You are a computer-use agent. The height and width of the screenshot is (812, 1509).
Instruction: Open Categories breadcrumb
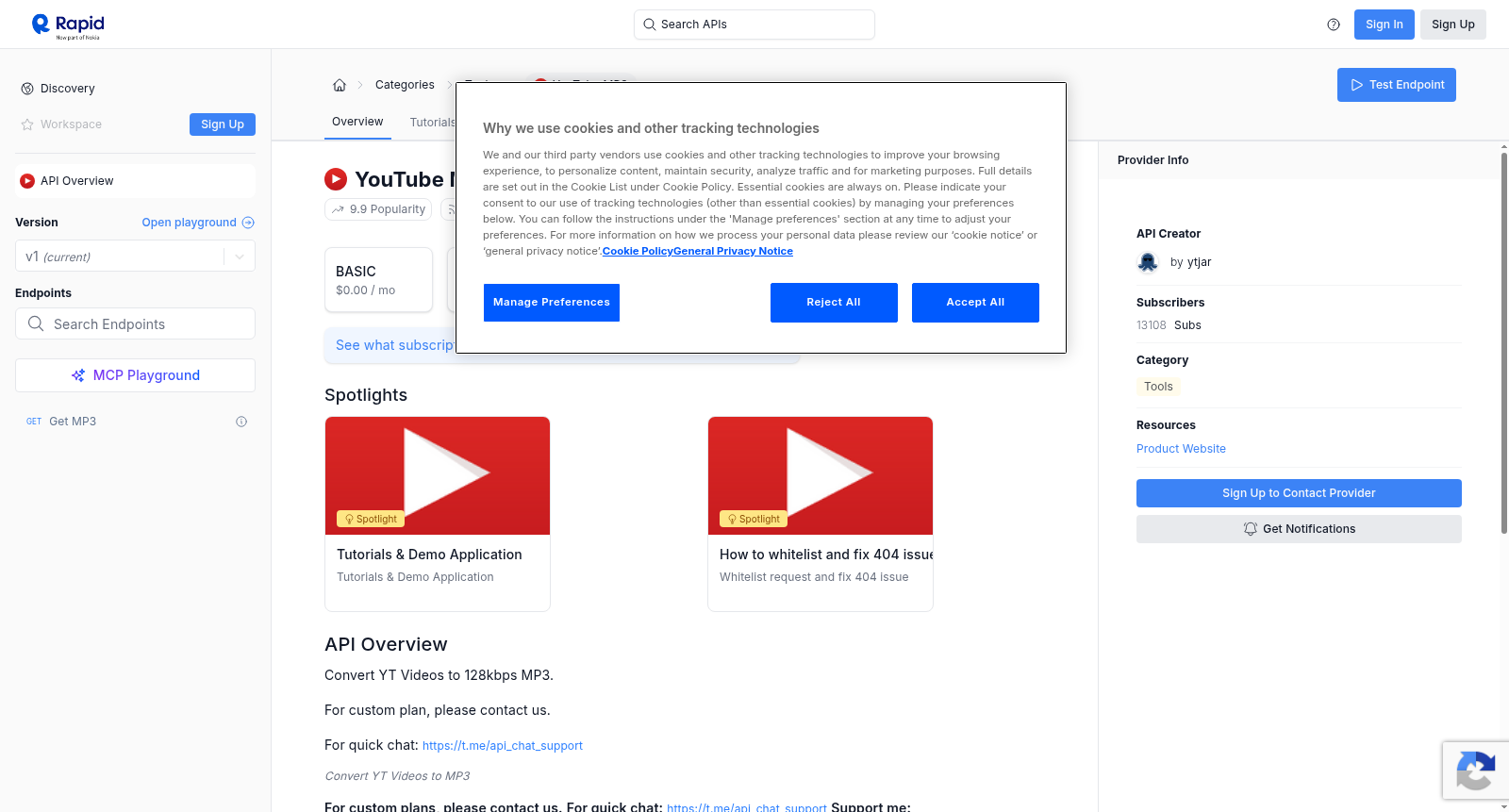coord(405,85)
